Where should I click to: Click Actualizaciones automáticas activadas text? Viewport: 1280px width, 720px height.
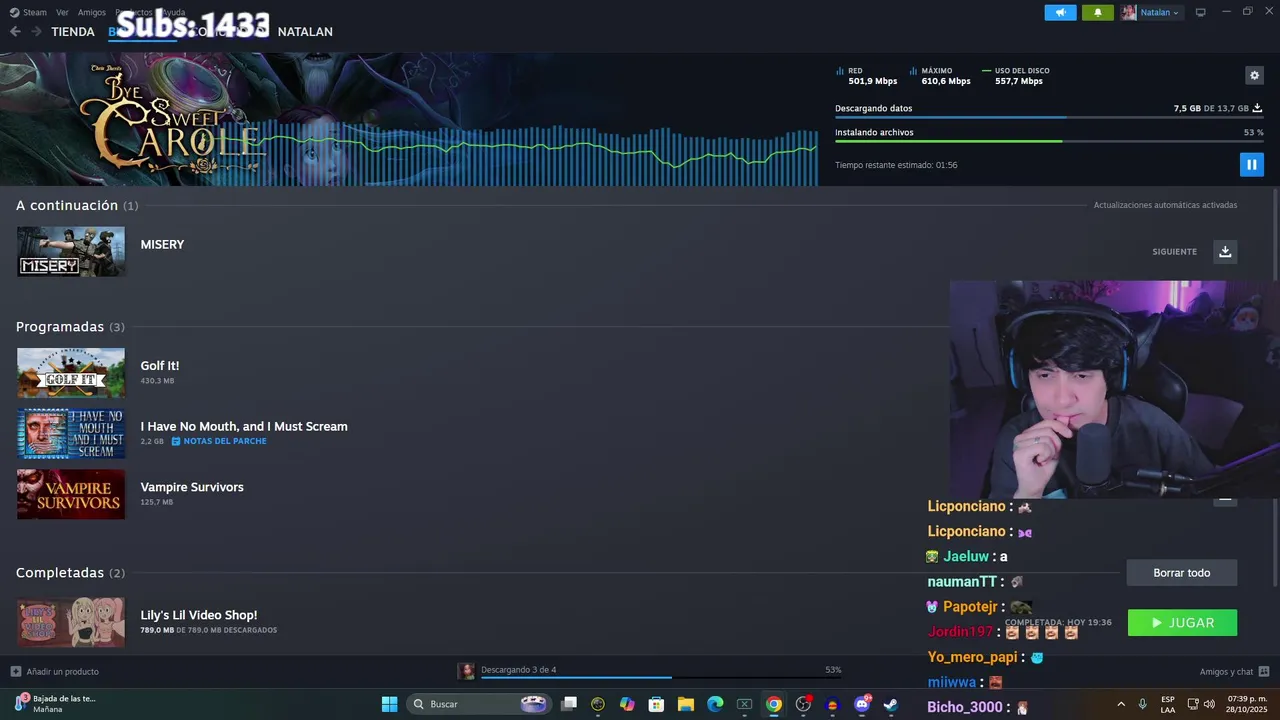tap(1165, 205)
